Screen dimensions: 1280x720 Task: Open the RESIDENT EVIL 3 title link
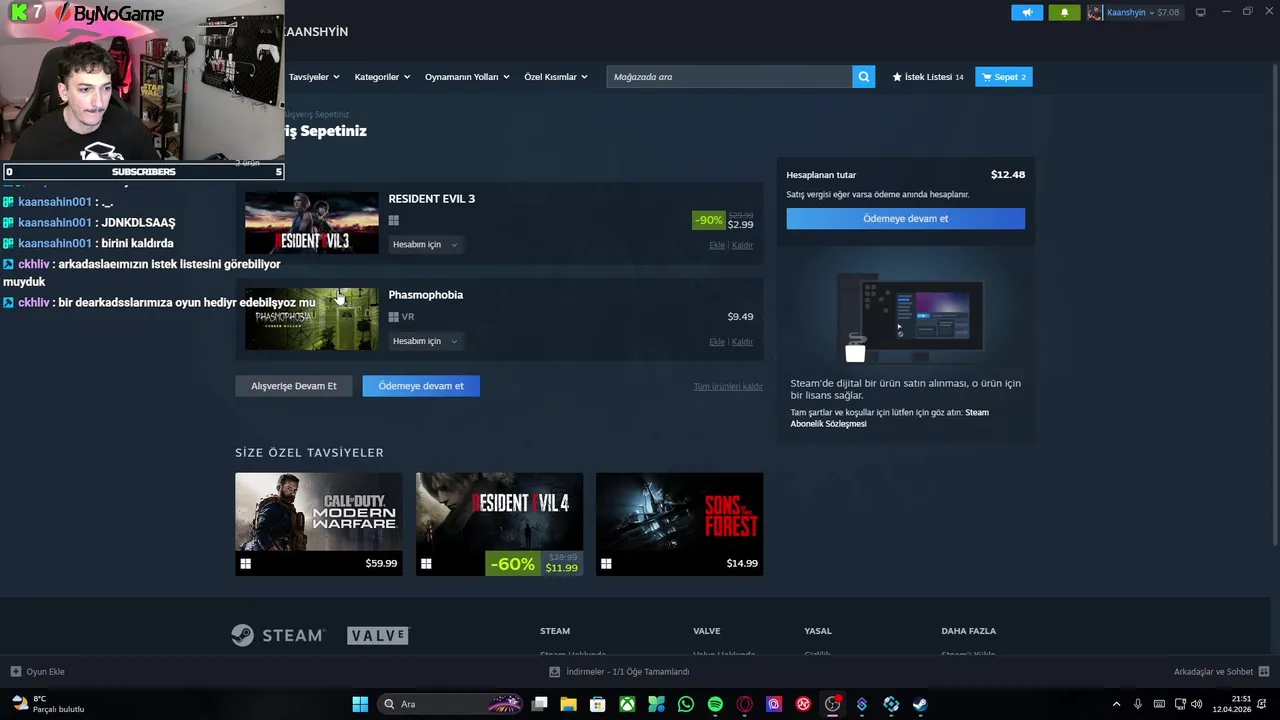pyautogui.click(x=432, y=199)
